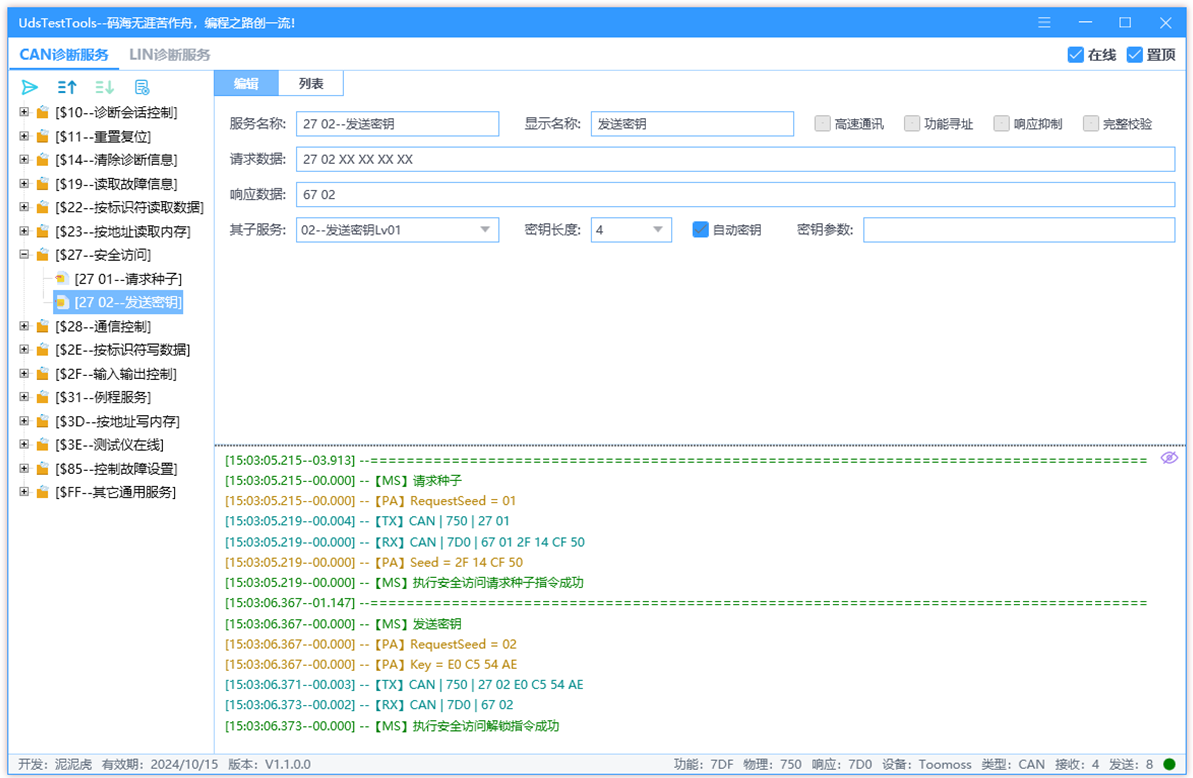1193x778 pixels.
Task: Expand the $19 读取故障信息 node
Action: point(24,184)
